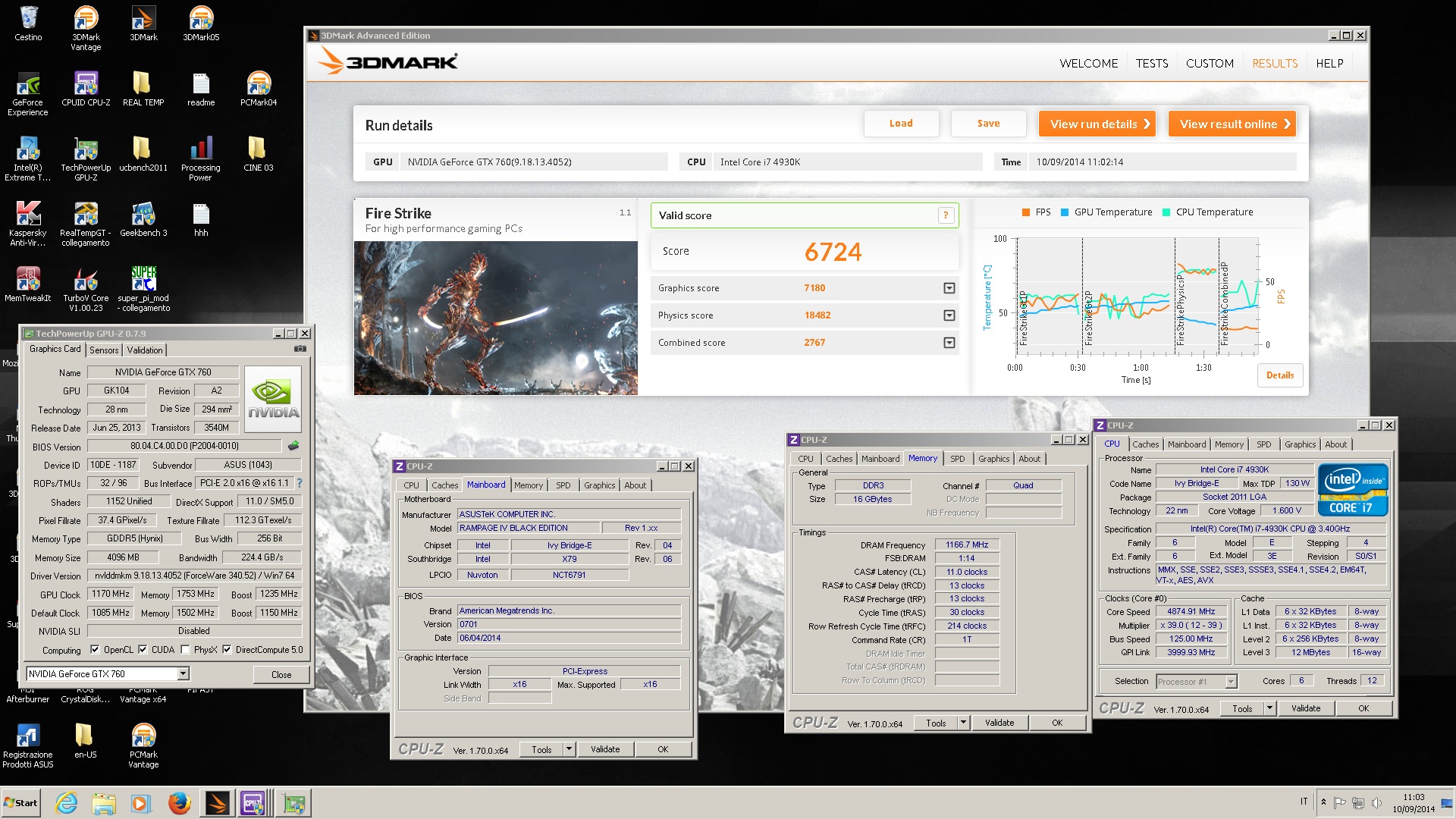Open the TechPowerUp GPU-Z desktop shortcut
This screenshot has height=819, width=1456.
point(86,158)
